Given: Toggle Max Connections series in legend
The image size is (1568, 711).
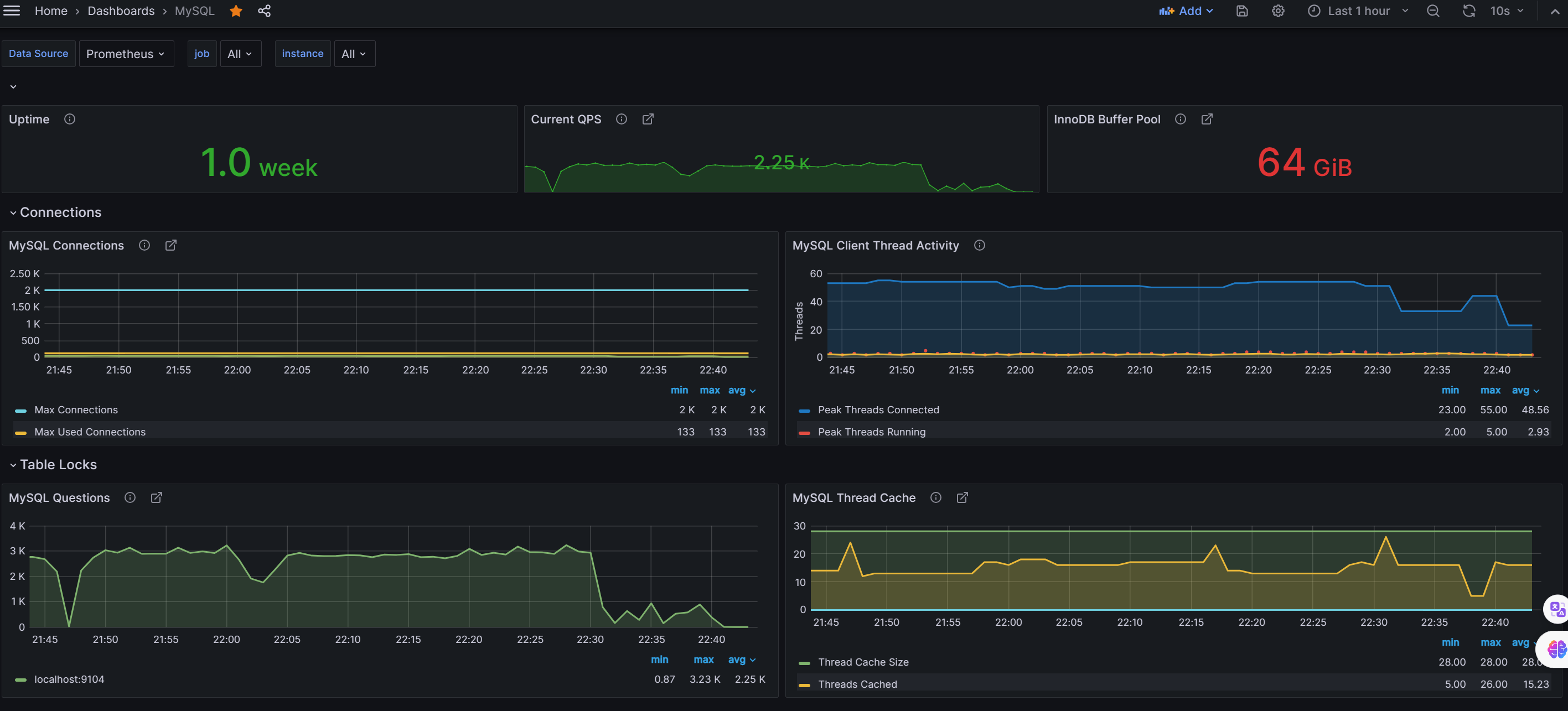Looking at the screenshot, I should 76,409.
